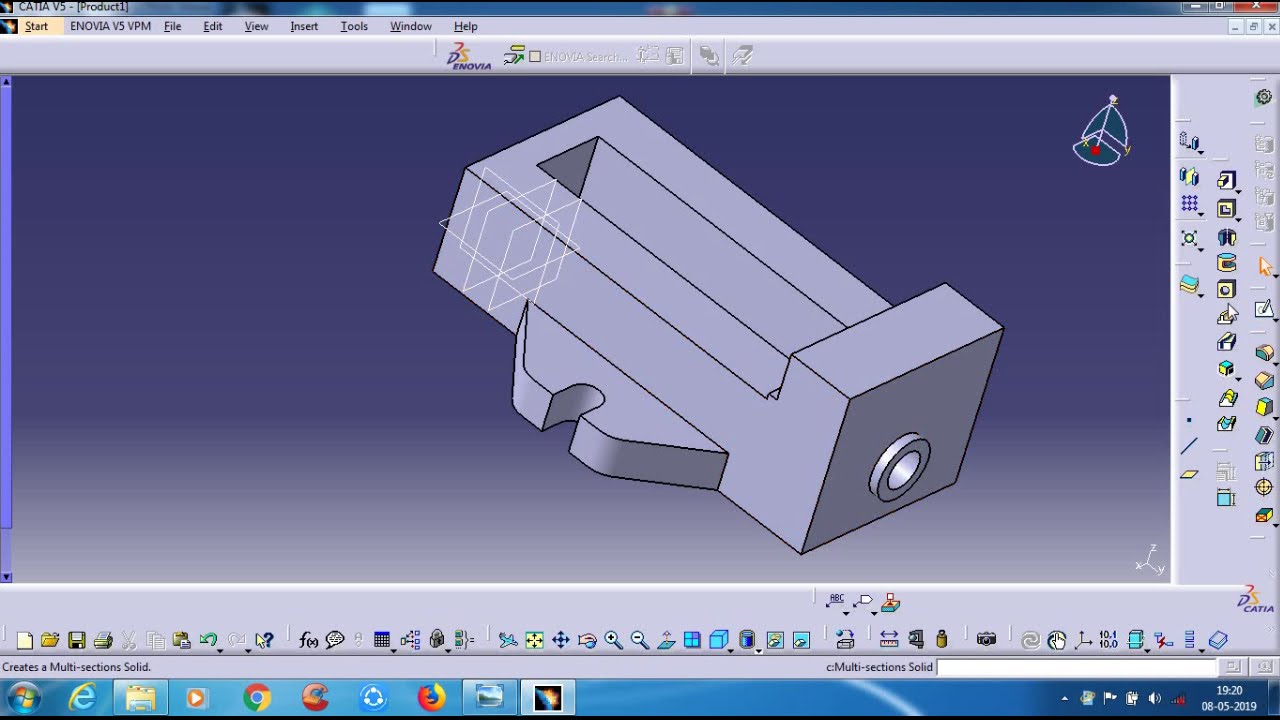Click the Select arrow cursor tool

[x=1264, y=266]
